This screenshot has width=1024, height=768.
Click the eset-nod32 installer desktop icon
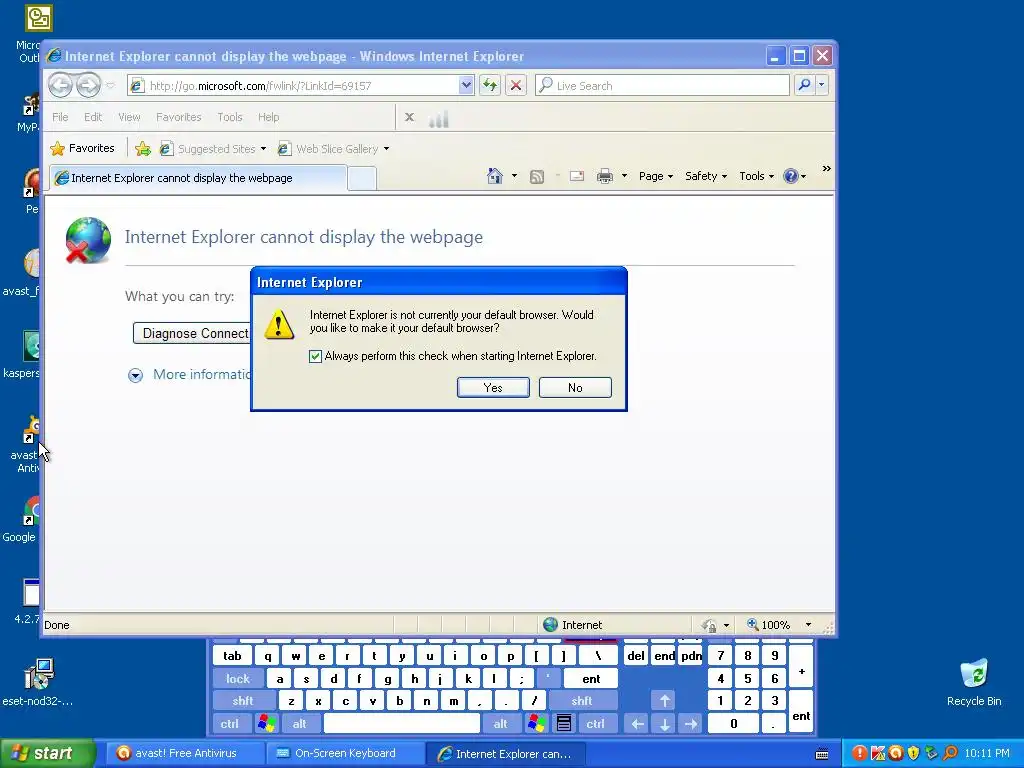[38, 682]
